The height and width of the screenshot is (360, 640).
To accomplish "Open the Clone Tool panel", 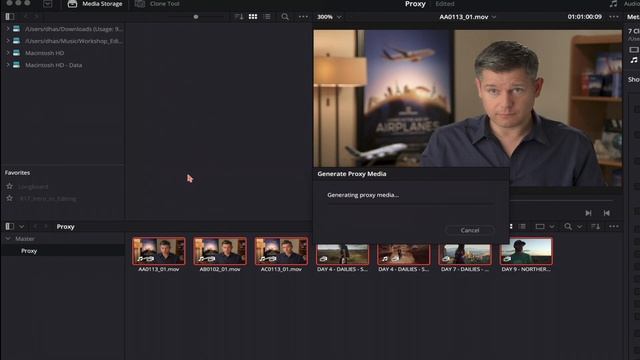I will (157, 4).
